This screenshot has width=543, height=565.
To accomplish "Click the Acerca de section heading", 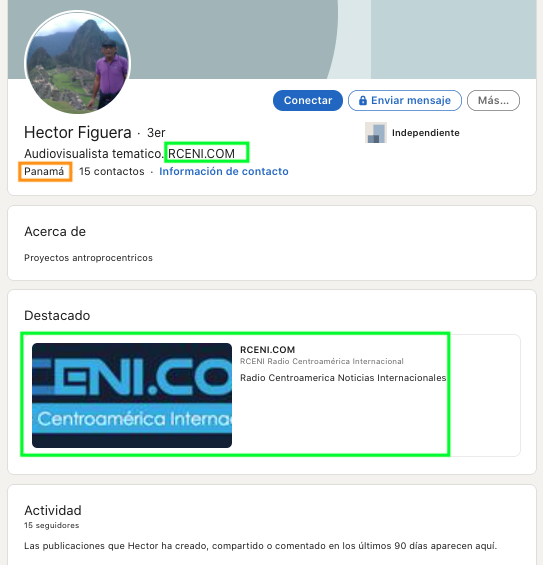I will coord(55,231).
